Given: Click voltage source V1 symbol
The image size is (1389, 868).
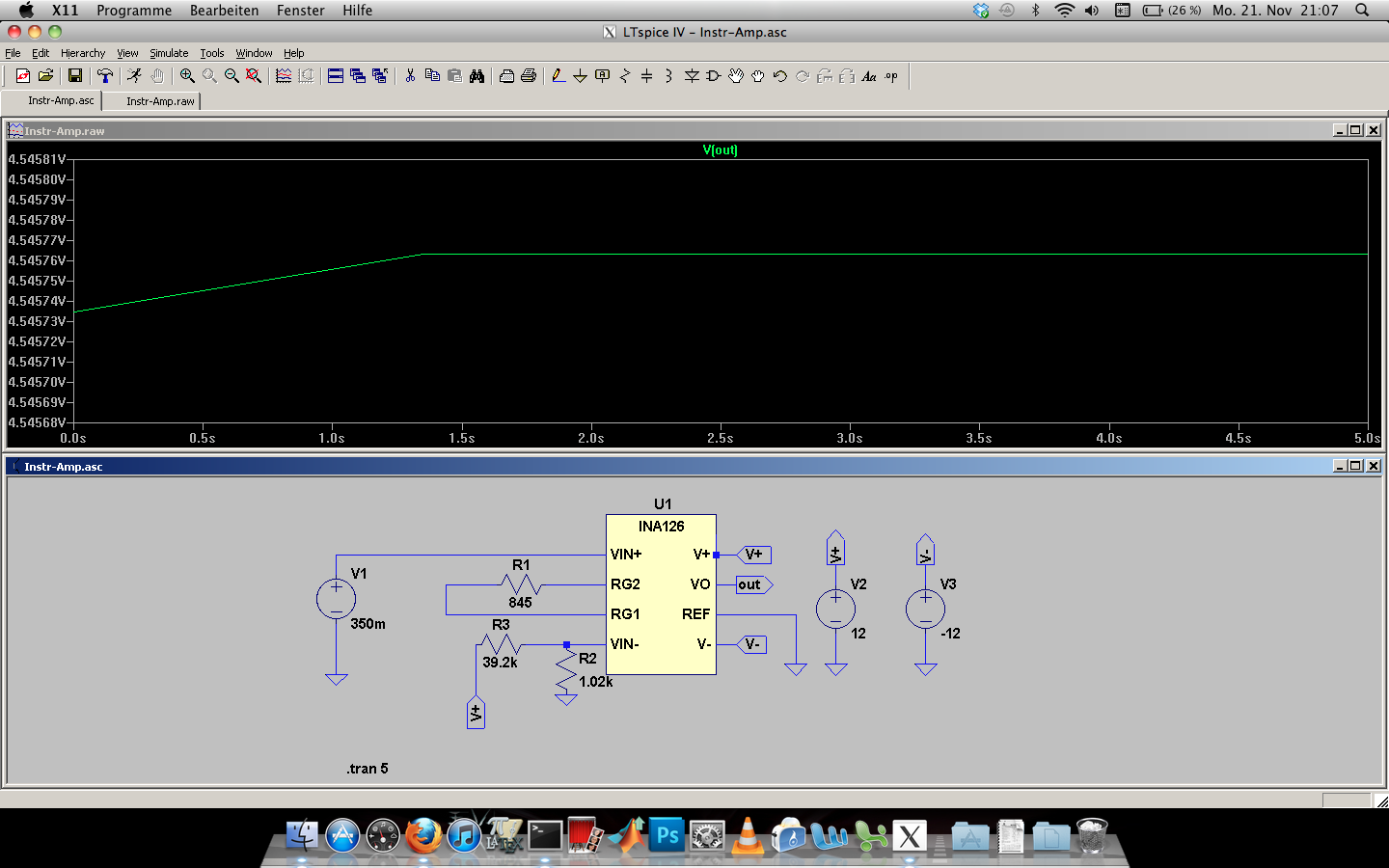Looking at the screenshot, I should click(336, 599).
